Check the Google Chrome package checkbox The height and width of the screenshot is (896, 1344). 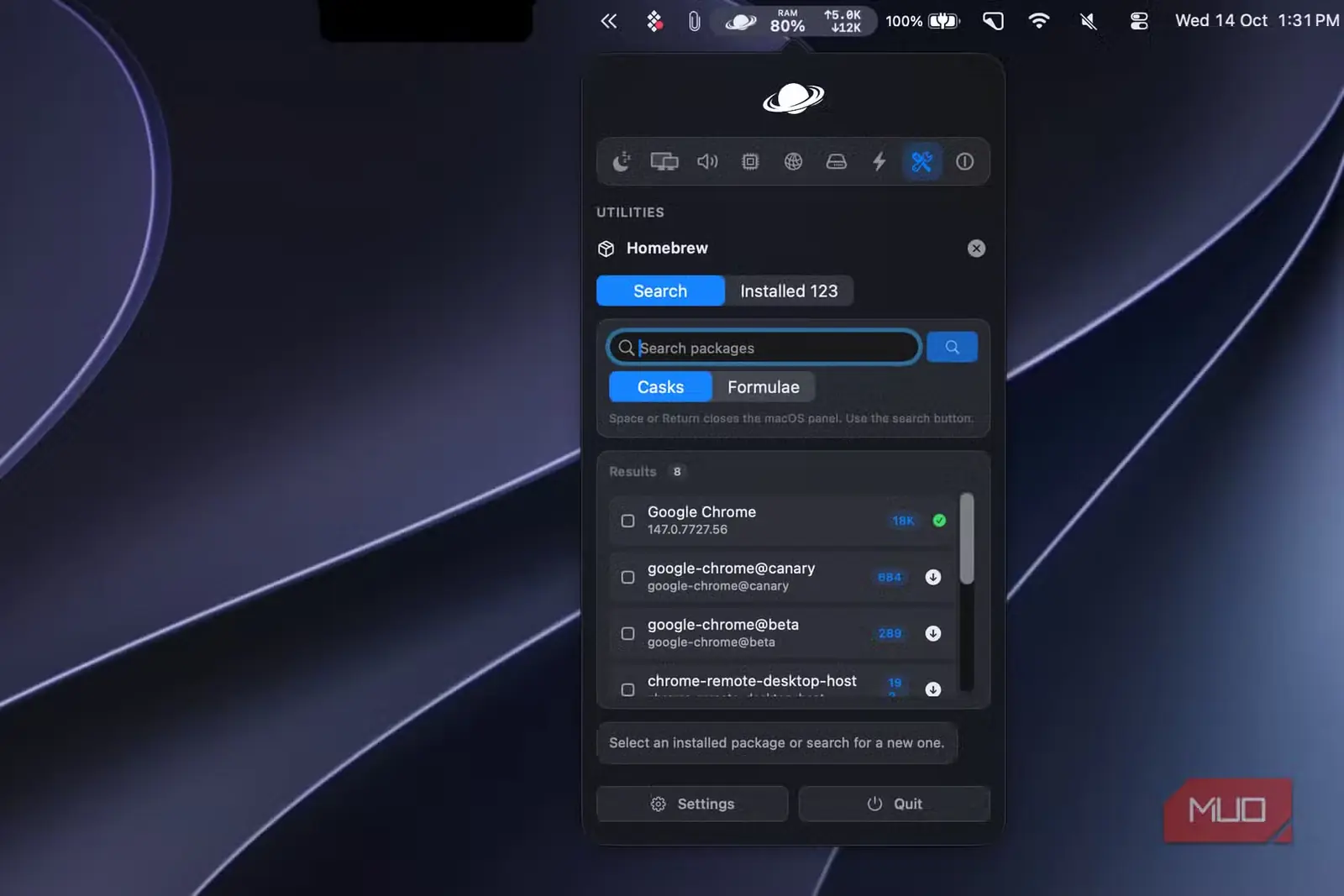pos(627,521)
